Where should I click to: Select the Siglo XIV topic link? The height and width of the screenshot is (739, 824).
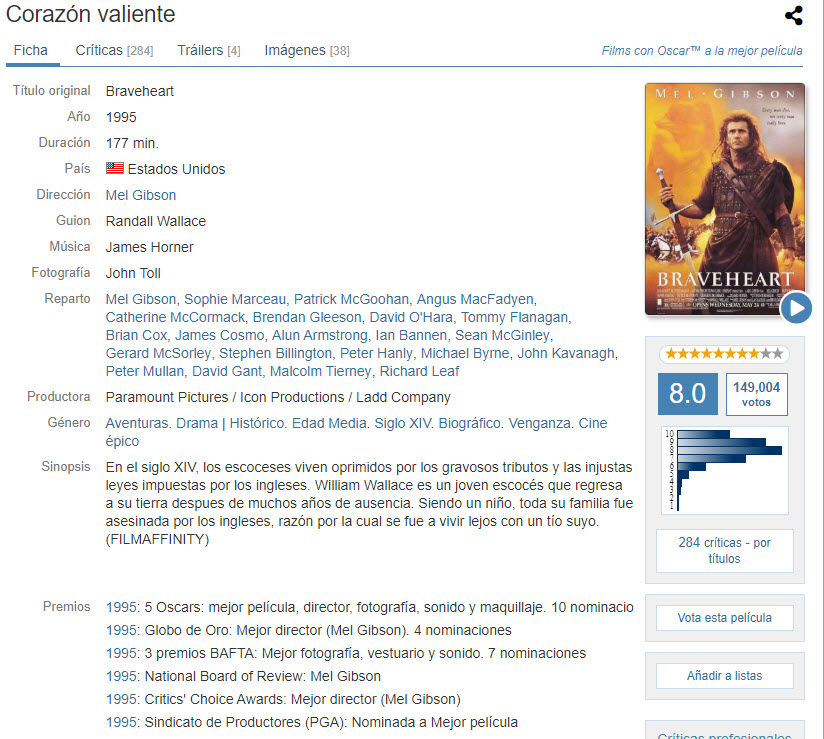point(403,423)
